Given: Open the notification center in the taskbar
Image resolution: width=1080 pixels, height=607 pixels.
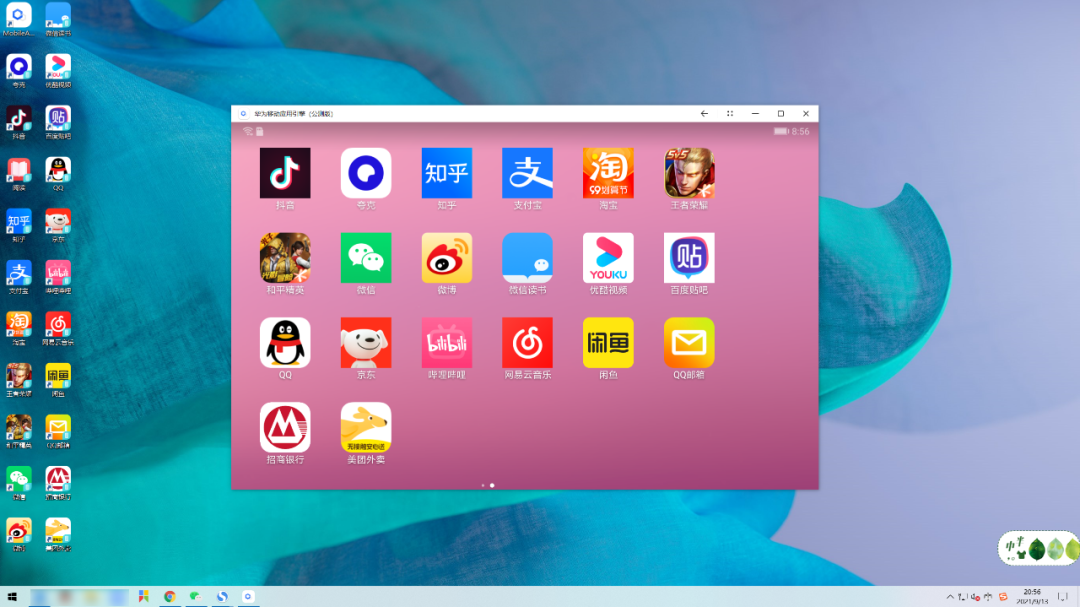Looking at the screenshot, I should [x=1063, y=597].
